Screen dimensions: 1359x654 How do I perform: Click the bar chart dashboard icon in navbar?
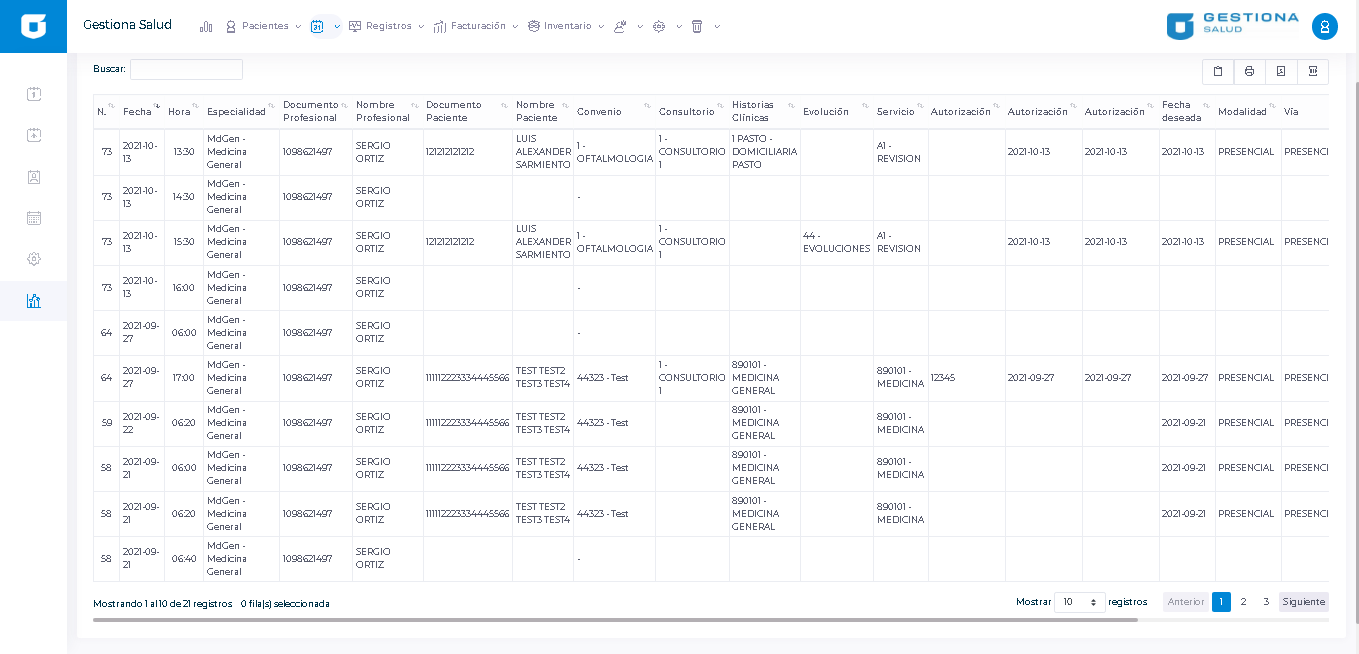point(206,26)
